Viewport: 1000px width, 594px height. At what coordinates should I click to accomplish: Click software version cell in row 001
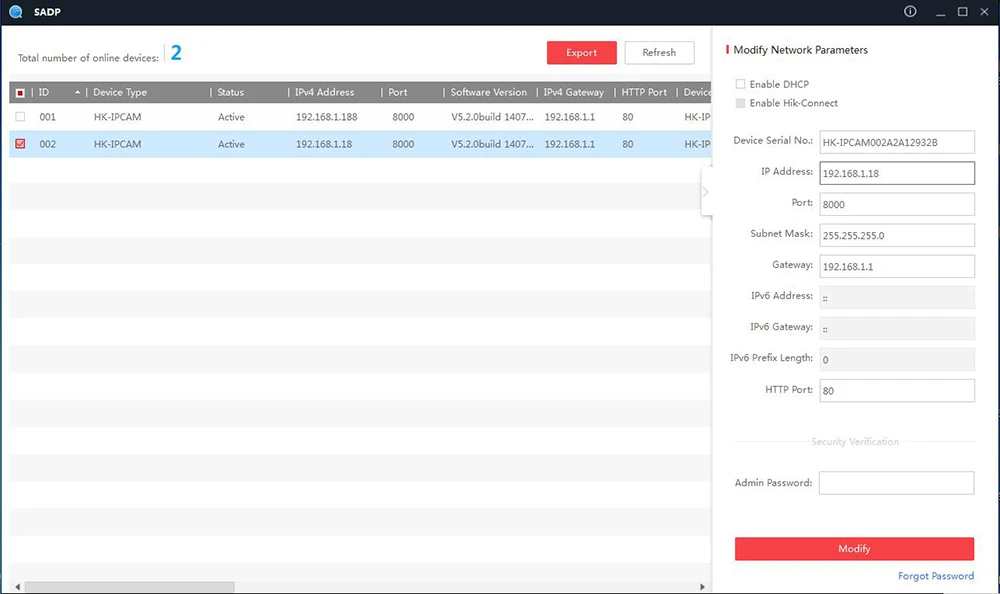coord(492,117)
